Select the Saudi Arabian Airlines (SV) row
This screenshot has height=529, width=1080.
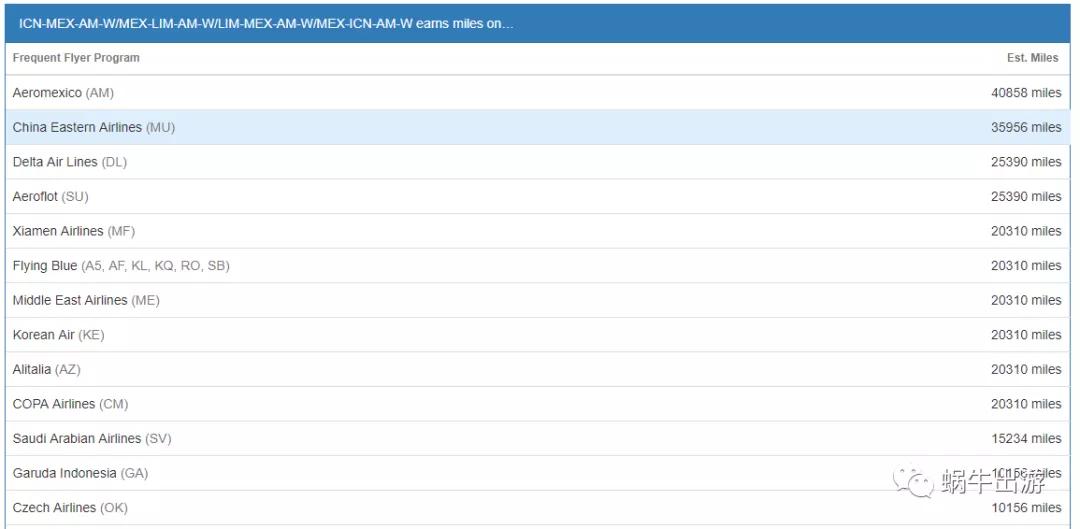[x=538, y=438]
